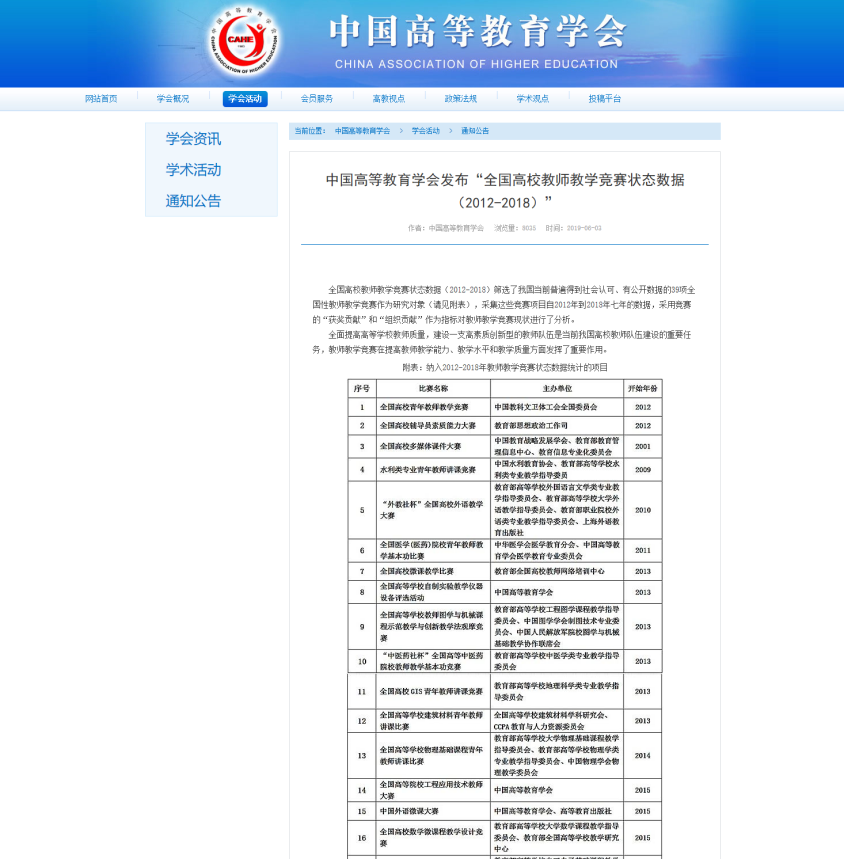The height and width of the screenshot is (859, 844).
Task: Click the 主办单位 table column header
Action: click(x=557, y=388)
